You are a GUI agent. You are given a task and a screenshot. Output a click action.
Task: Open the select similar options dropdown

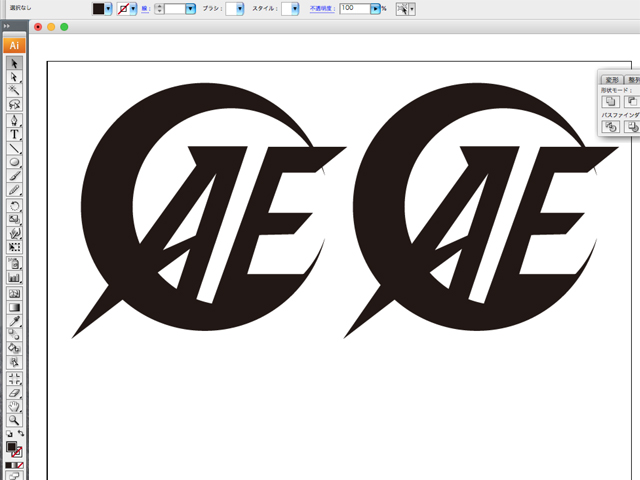[x=412, y=9]
